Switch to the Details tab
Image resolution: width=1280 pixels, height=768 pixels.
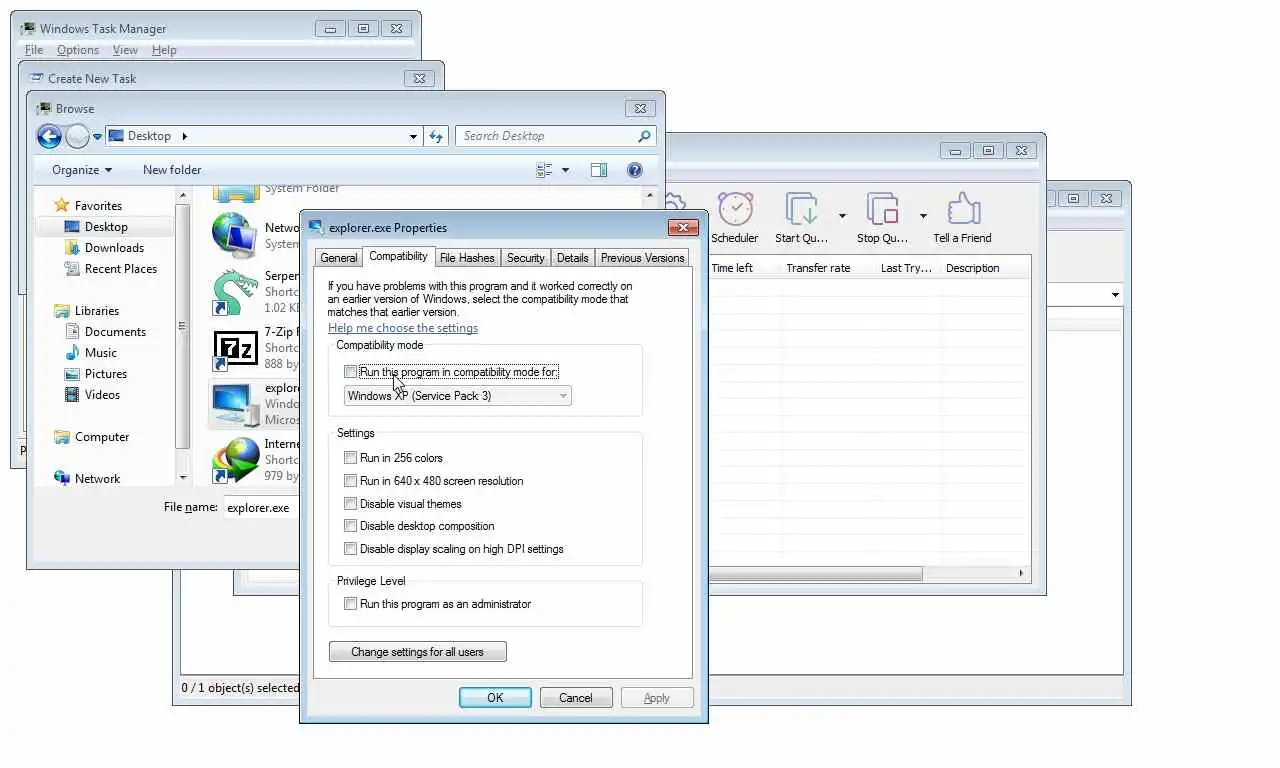coord(573,258)
